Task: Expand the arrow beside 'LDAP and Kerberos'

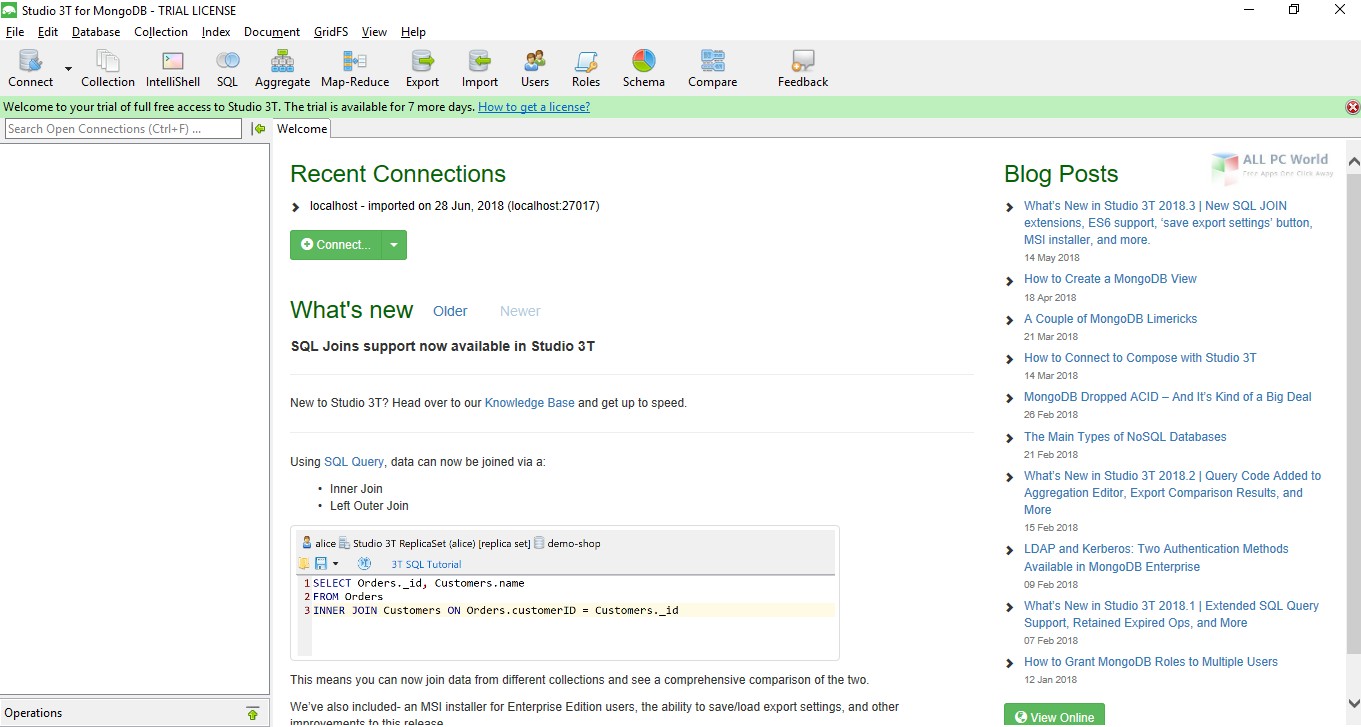Action: [x=1010, y=551]
